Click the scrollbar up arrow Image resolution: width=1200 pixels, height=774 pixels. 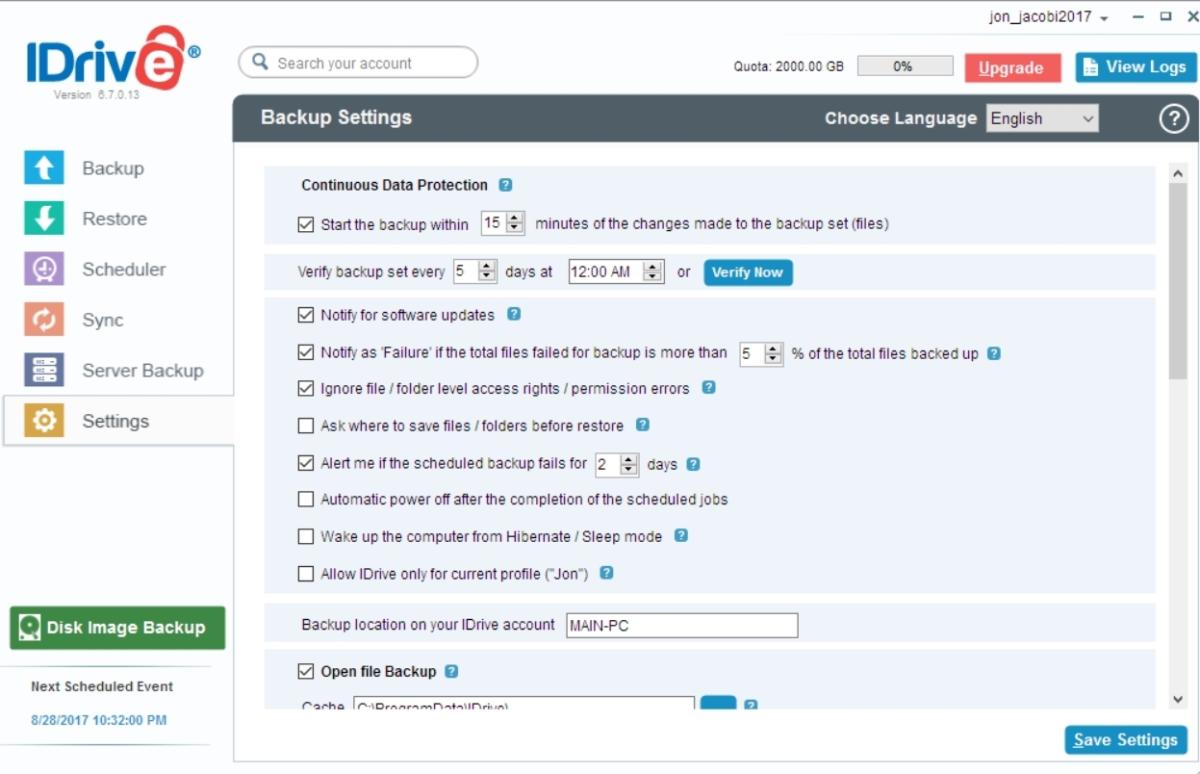point(1177,173)
